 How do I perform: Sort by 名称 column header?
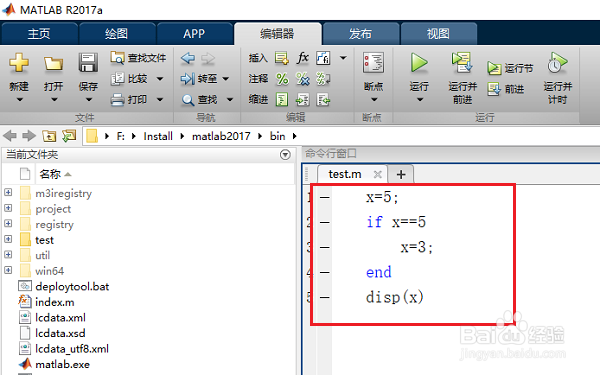[x=50, y=174]
